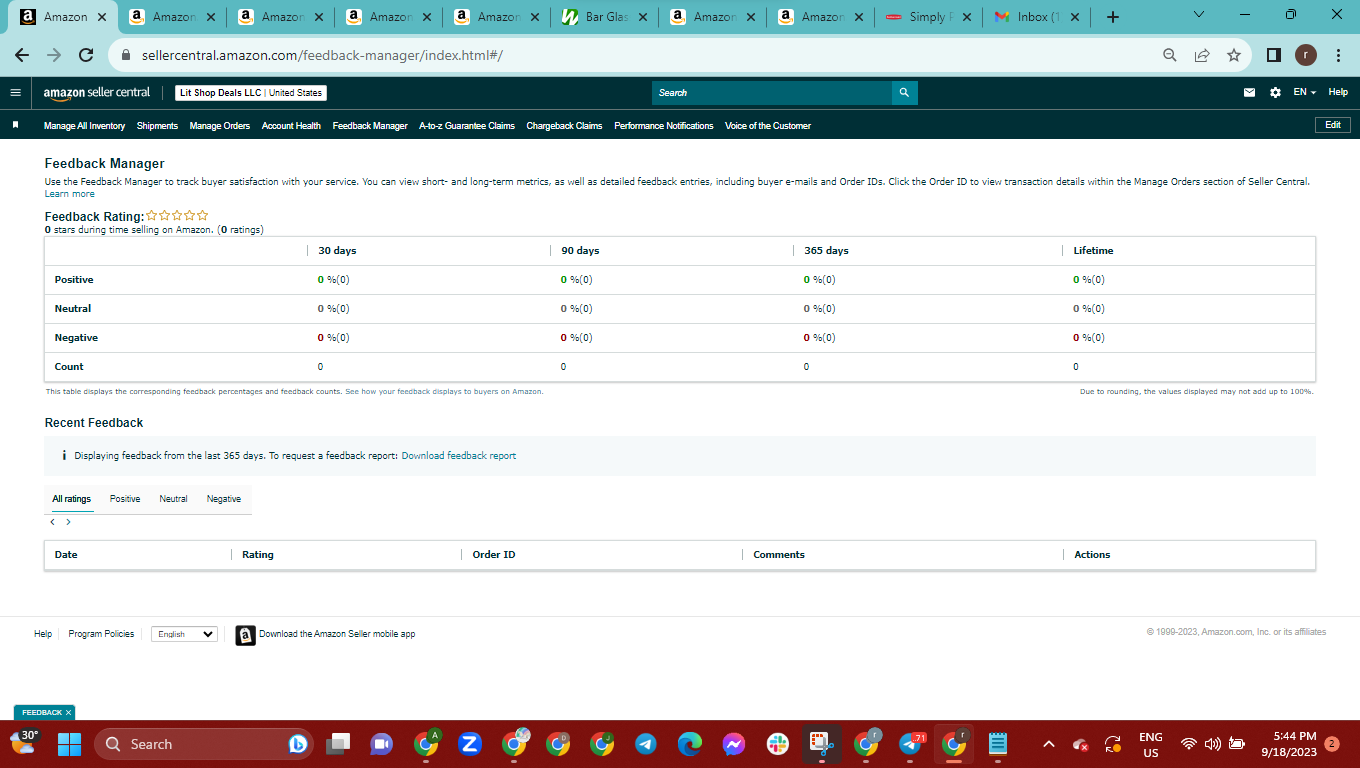The width and height of the screenshot is (1360, 768).
Task: Open A-to-z Guarantee Claims
Action: coord(467,126)
